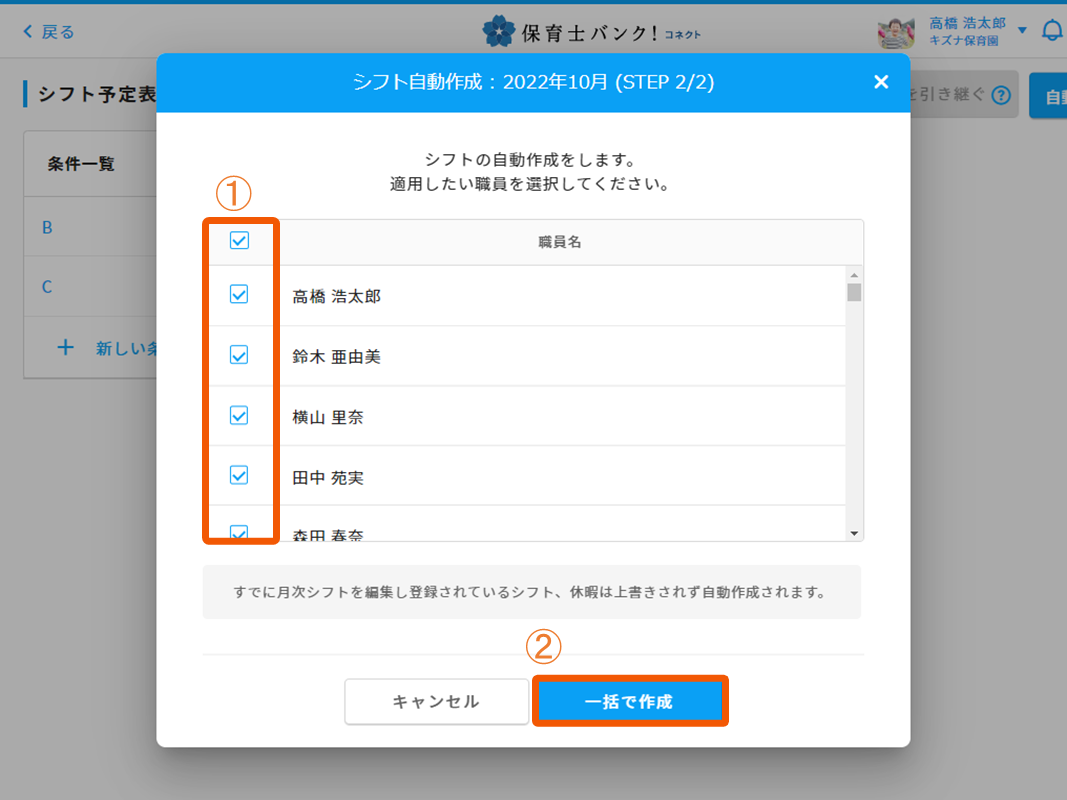Uncheck the checkbox for 田中 苑実
The width and height of the screenshot is (1067, 800).
(239, 475)
